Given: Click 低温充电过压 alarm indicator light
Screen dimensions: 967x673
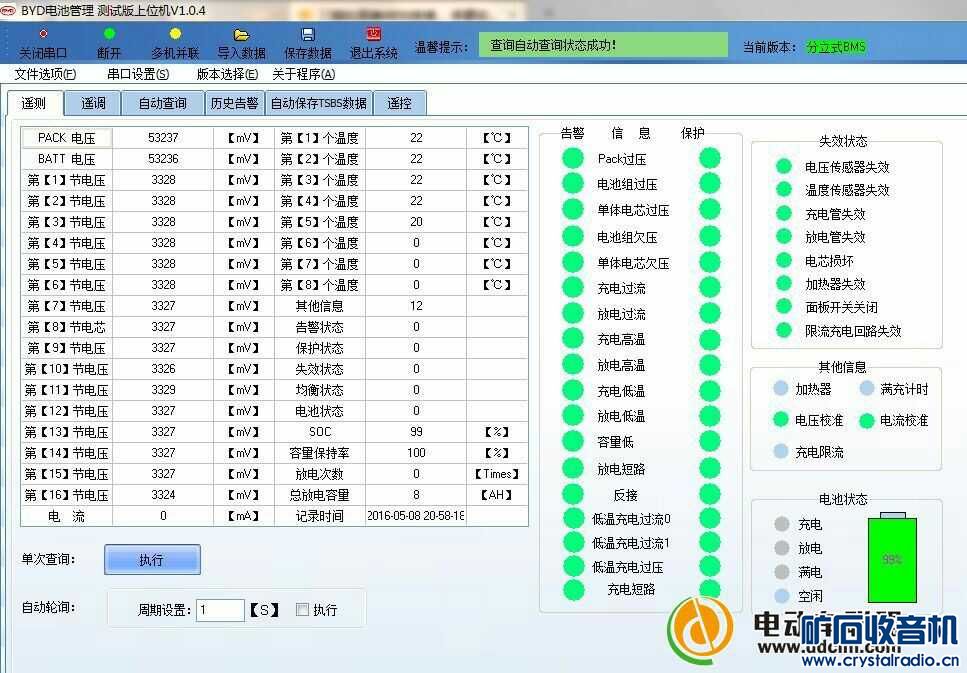Looking at the screenshot, I should [574, 566].
